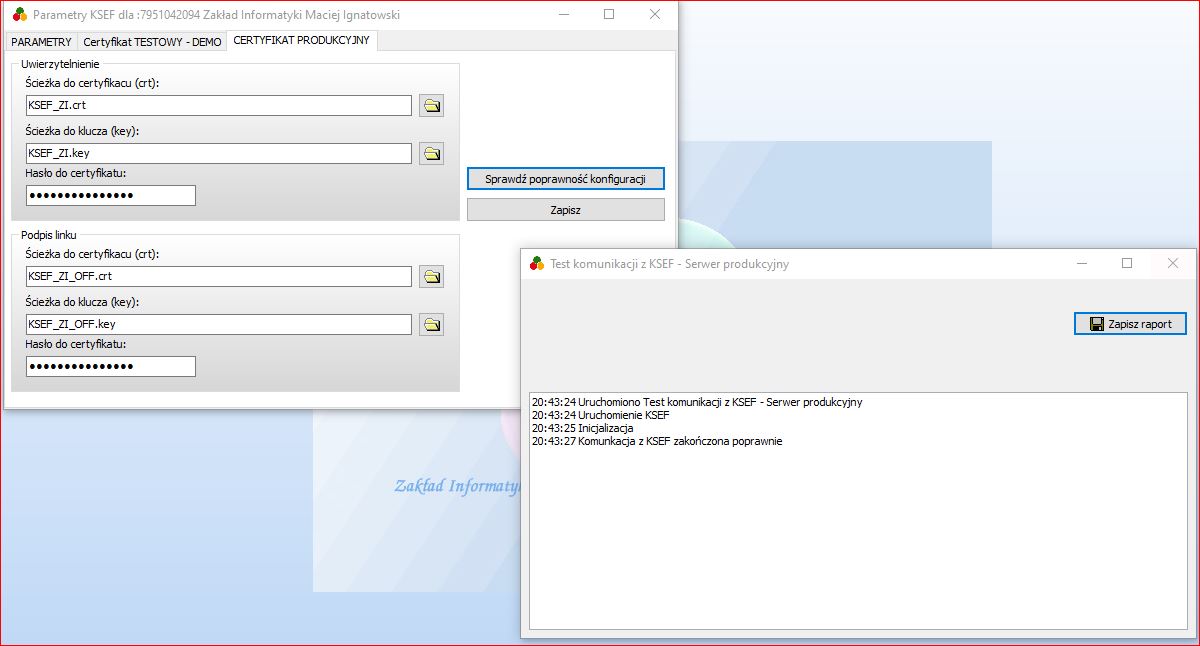Browse for the Podpis linku crt file
Viewport: 1200px width, 646px height.
pos(431,277)
